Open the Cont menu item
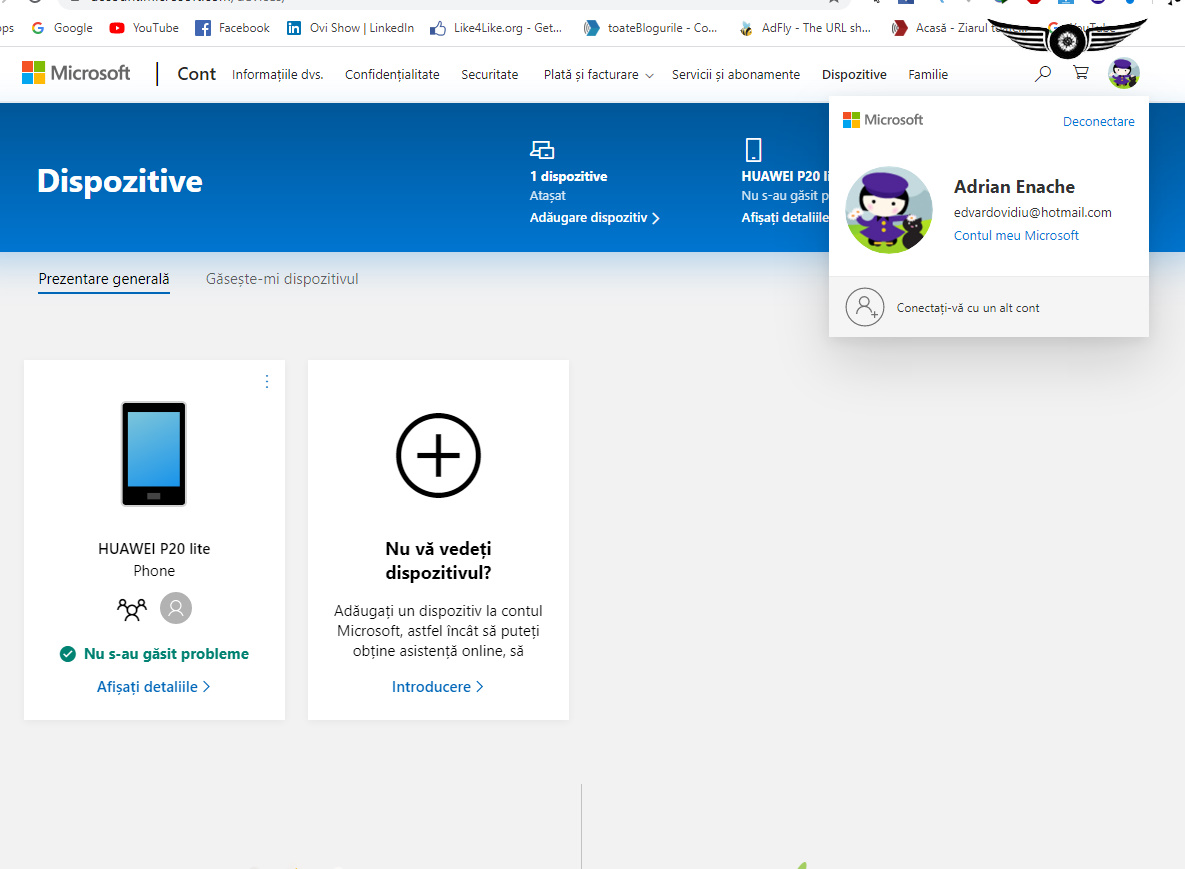 click(x=196, y=73)
